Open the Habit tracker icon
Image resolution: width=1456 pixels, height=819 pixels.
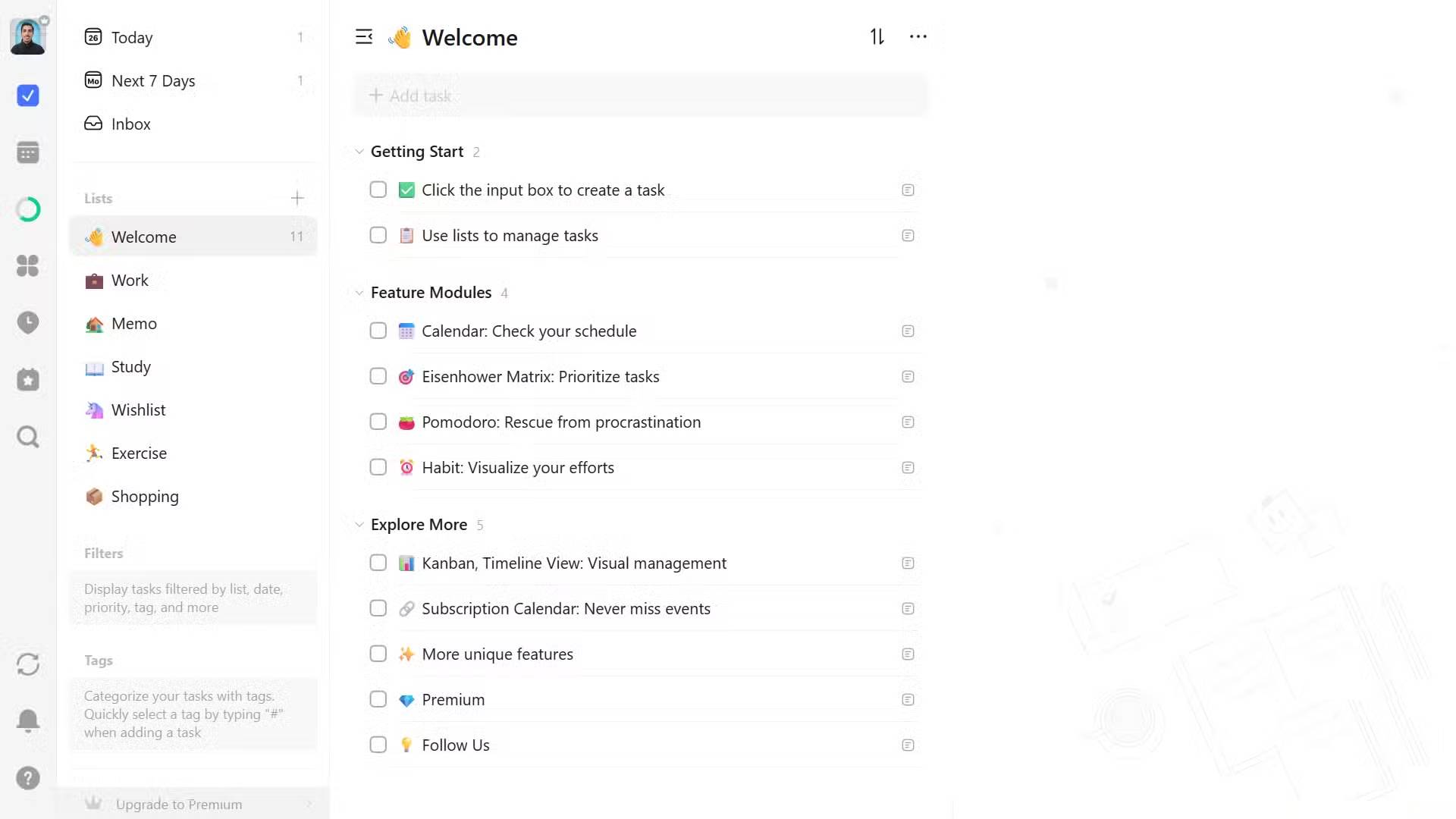(28, 379)
